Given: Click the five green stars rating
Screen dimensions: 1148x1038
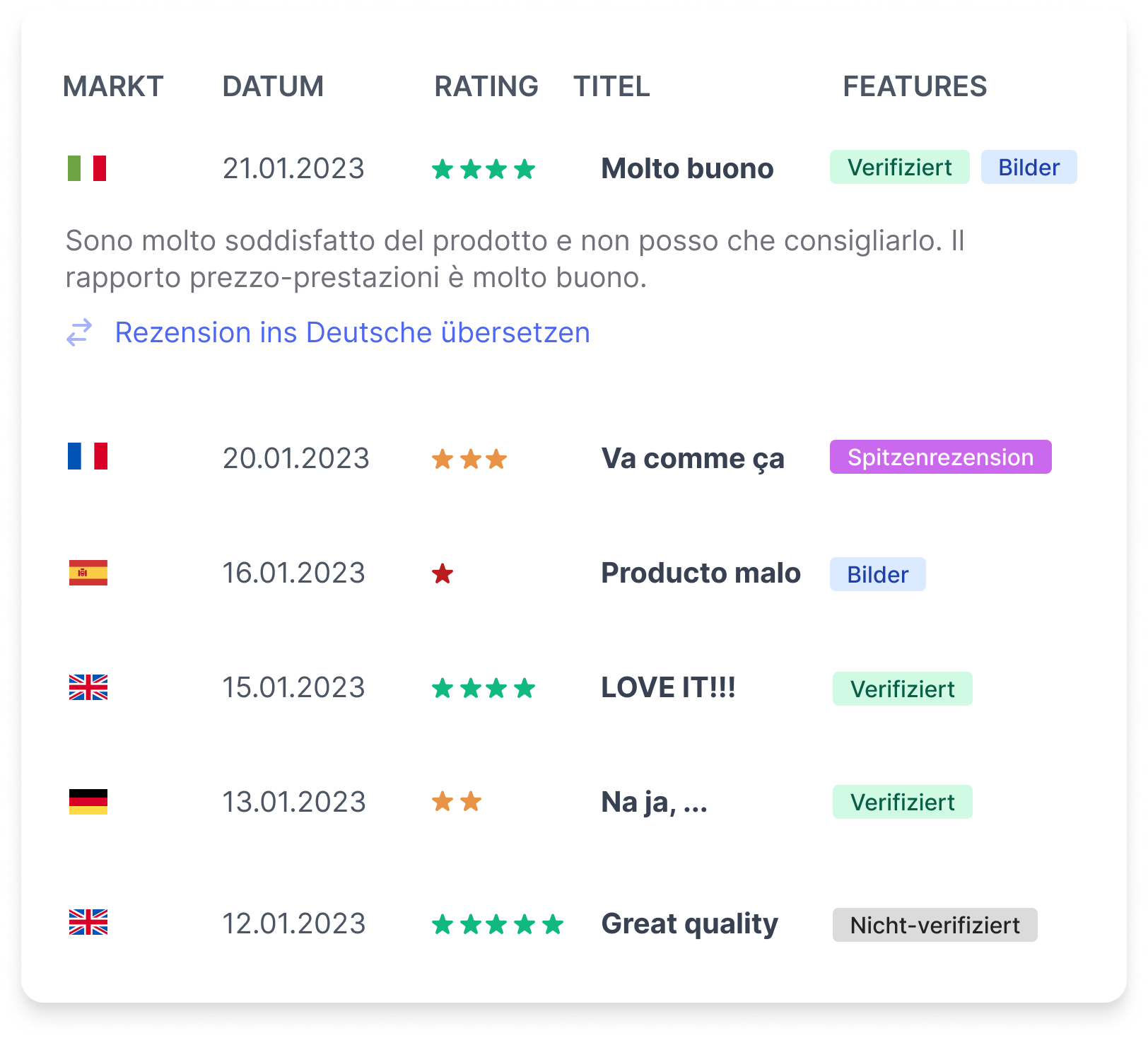Looking at the screenshot, I should [x=498, y=924].
